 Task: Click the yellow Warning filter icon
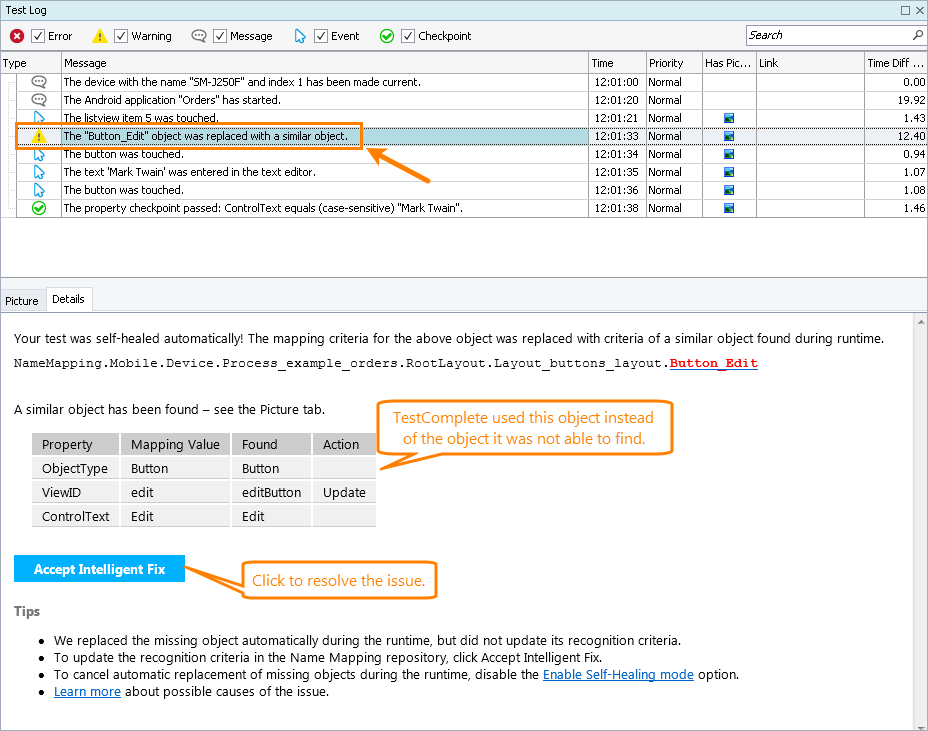point(100,36)
